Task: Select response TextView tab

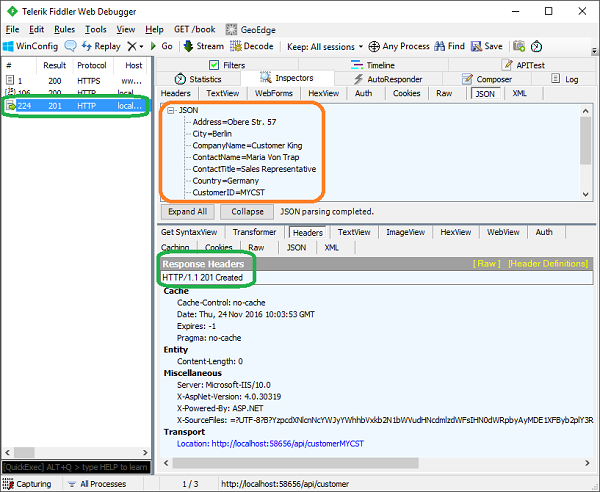Action: click(354, 232)
